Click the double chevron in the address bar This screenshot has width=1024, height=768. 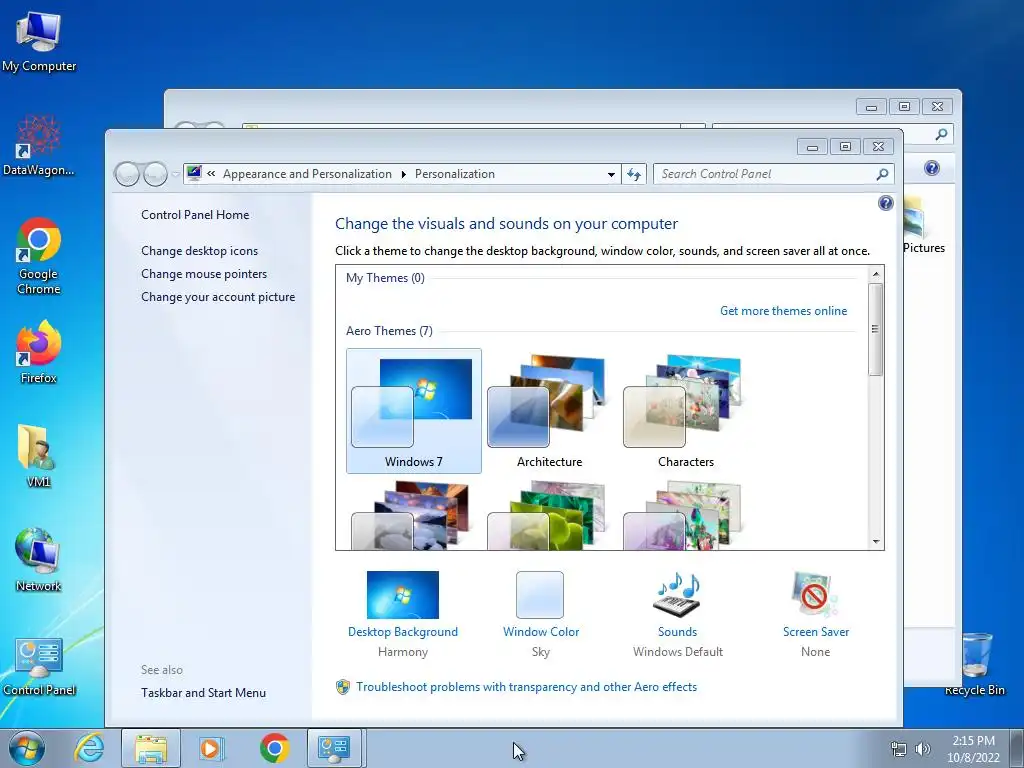[x=211, y=174]
